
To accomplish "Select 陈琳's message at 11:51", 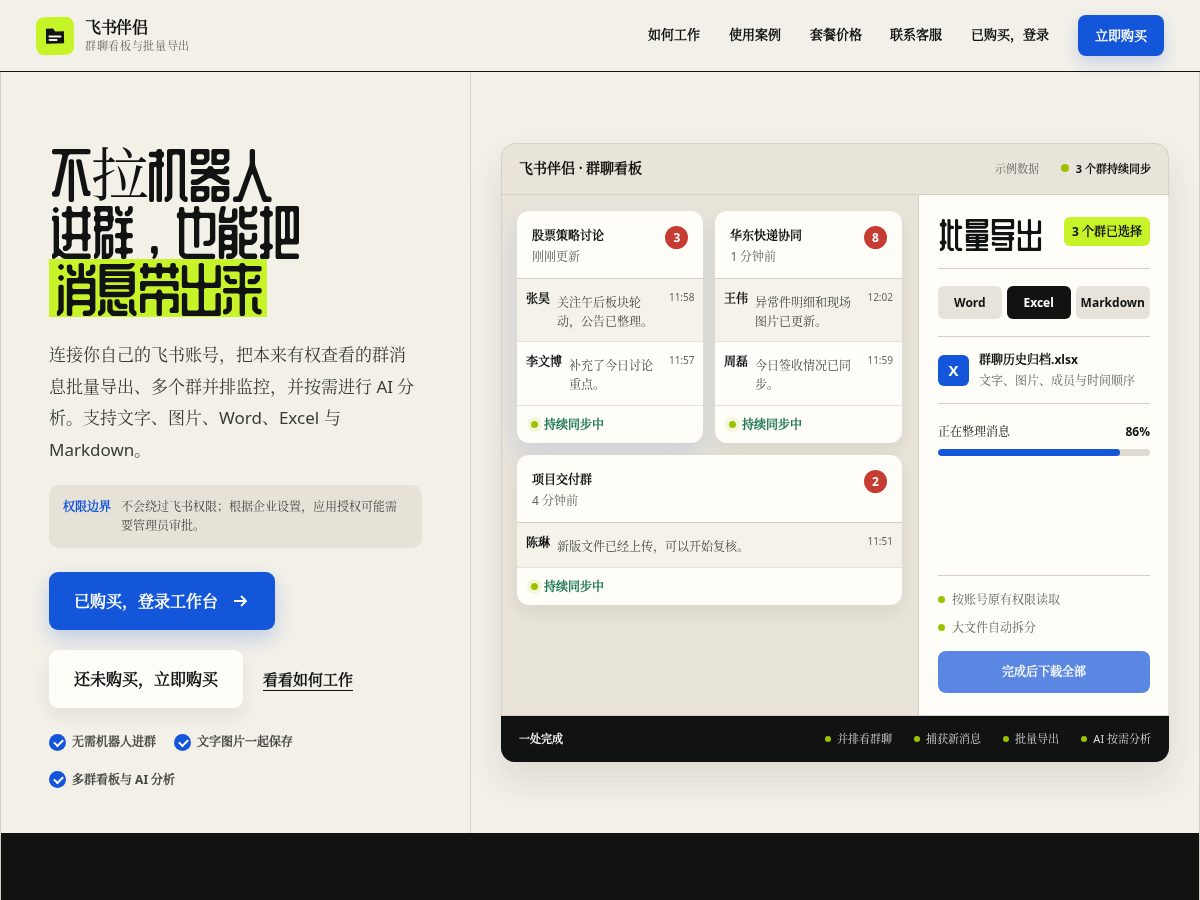I will pyautogui.click(x=709, y=545).
